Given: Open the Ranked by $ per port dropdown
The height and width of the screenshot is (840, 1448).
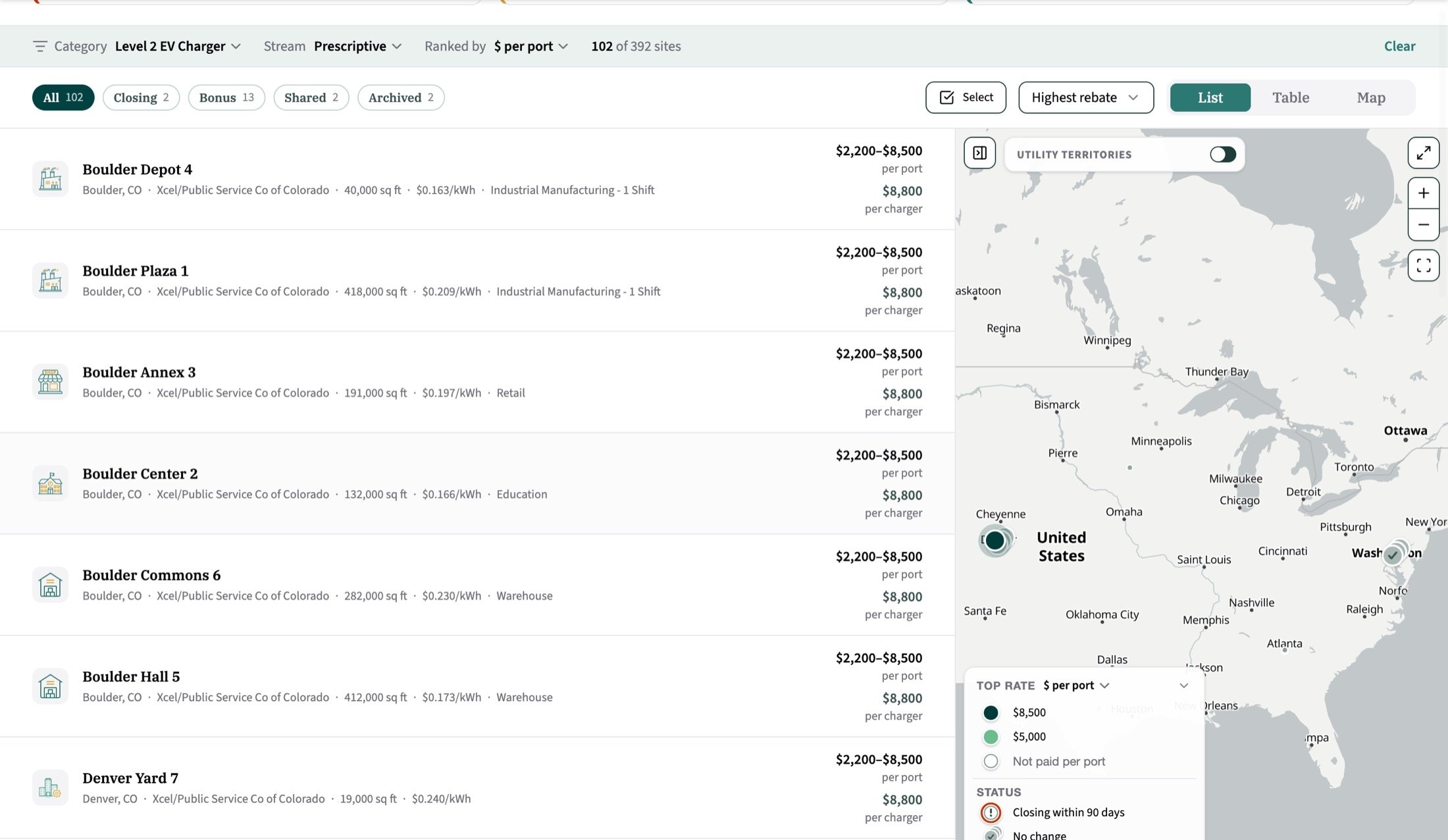Looking at the screenshot, I should click(530, 46).
